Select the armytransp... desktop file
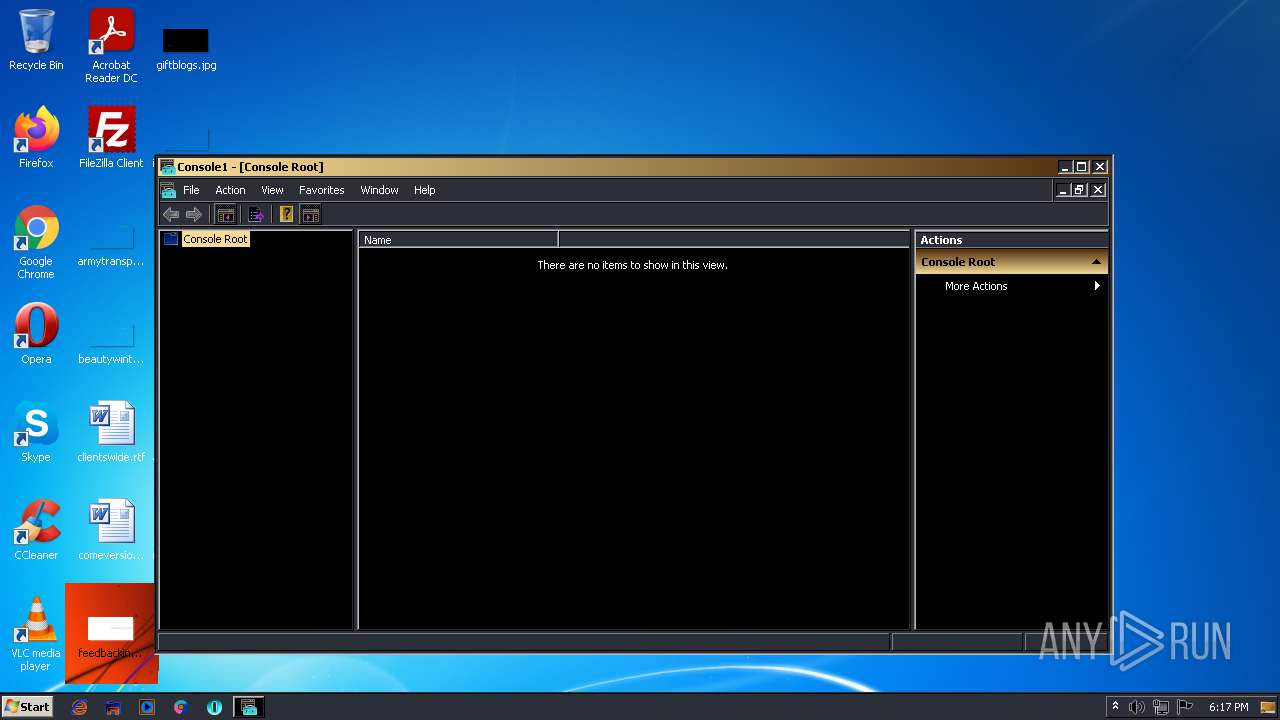The image size is (1280, 720). (111, 246)
